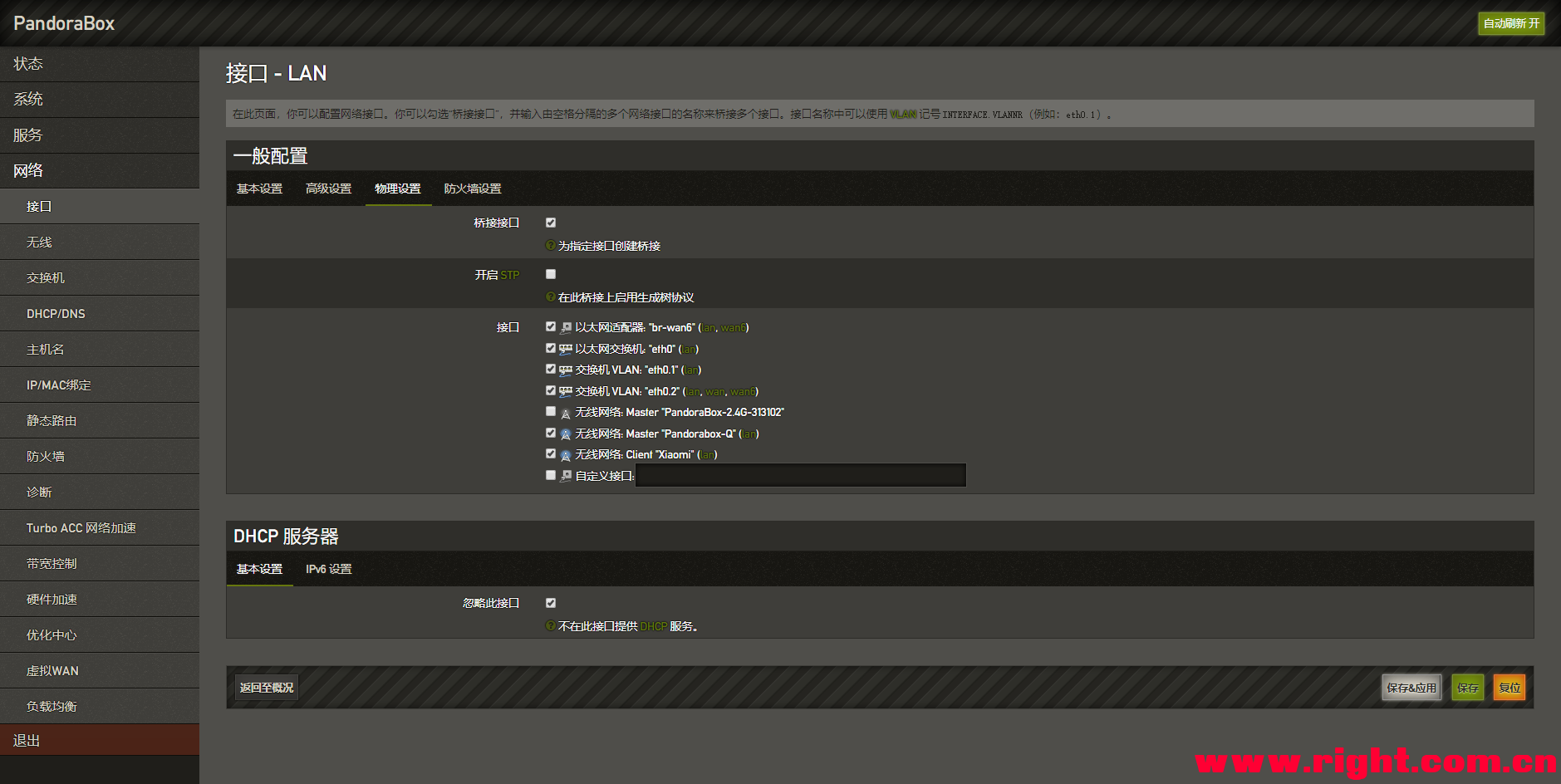This screenshot has width=1561, height=784.
Task: Uncheck the Xiaomi wireless Client checkbox
Action: click(551, 453)
